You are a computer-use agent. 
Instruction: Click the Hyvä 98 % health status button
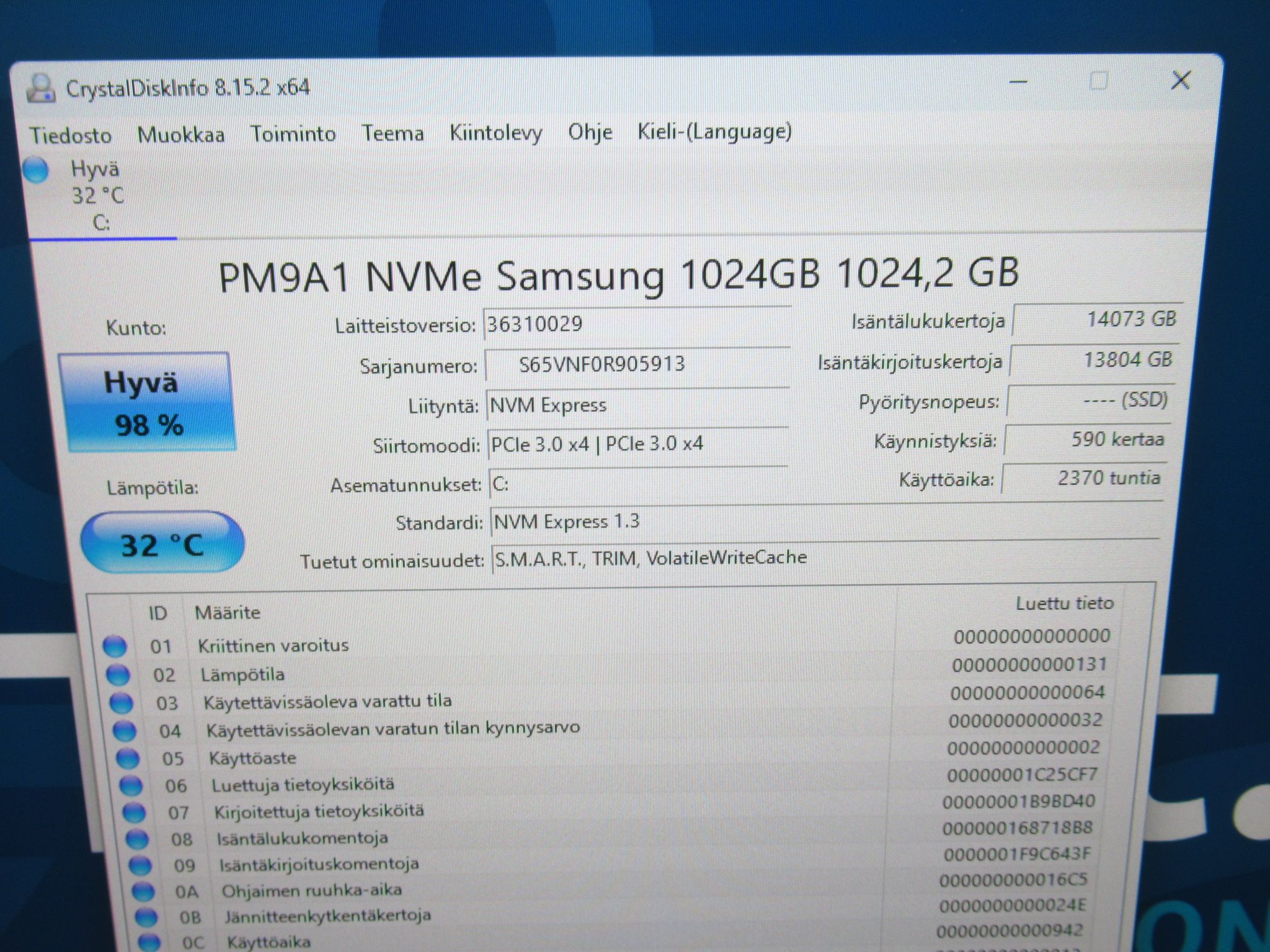point(147,402)
